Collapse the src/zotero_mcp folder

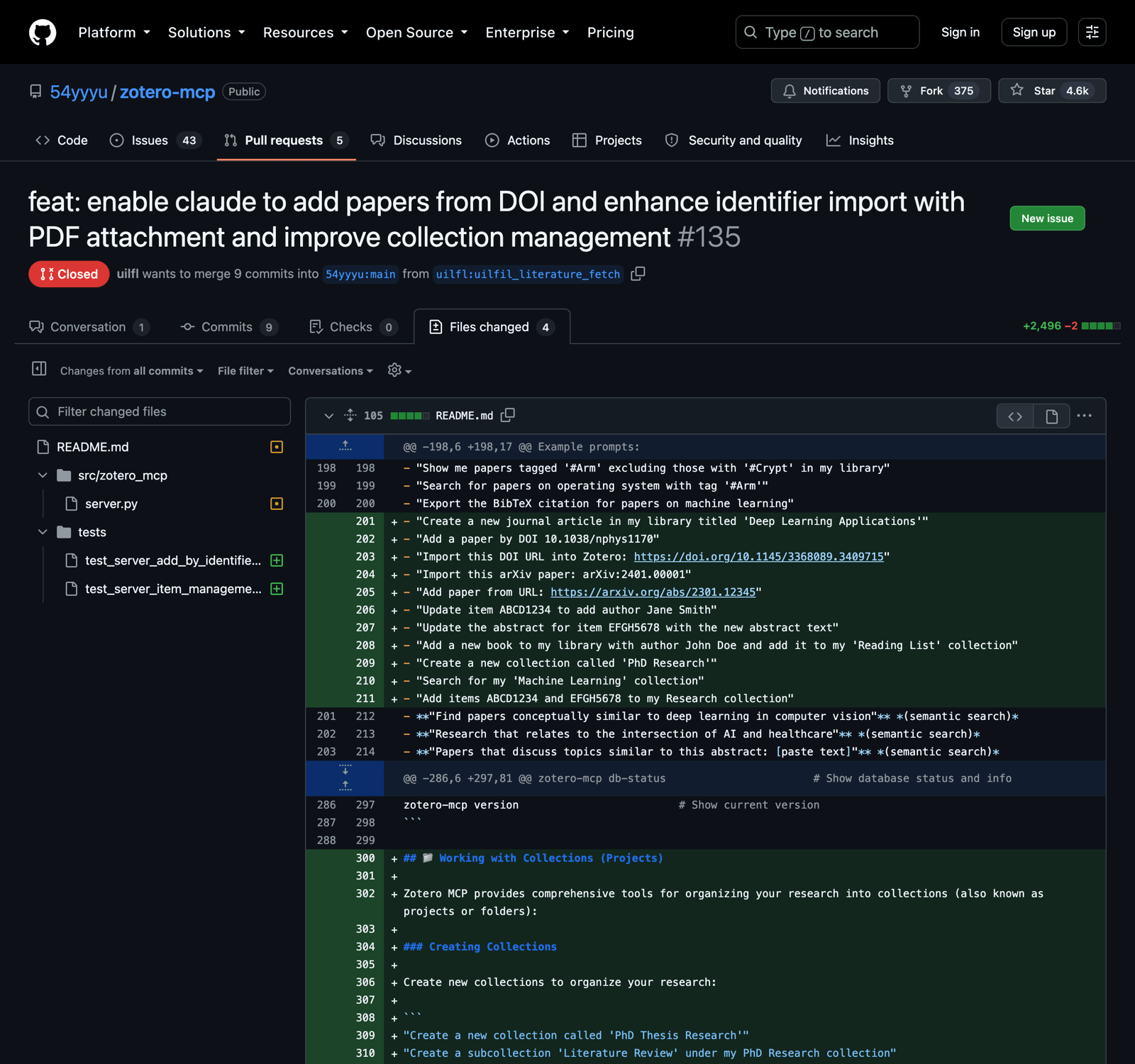pos(43,475)
